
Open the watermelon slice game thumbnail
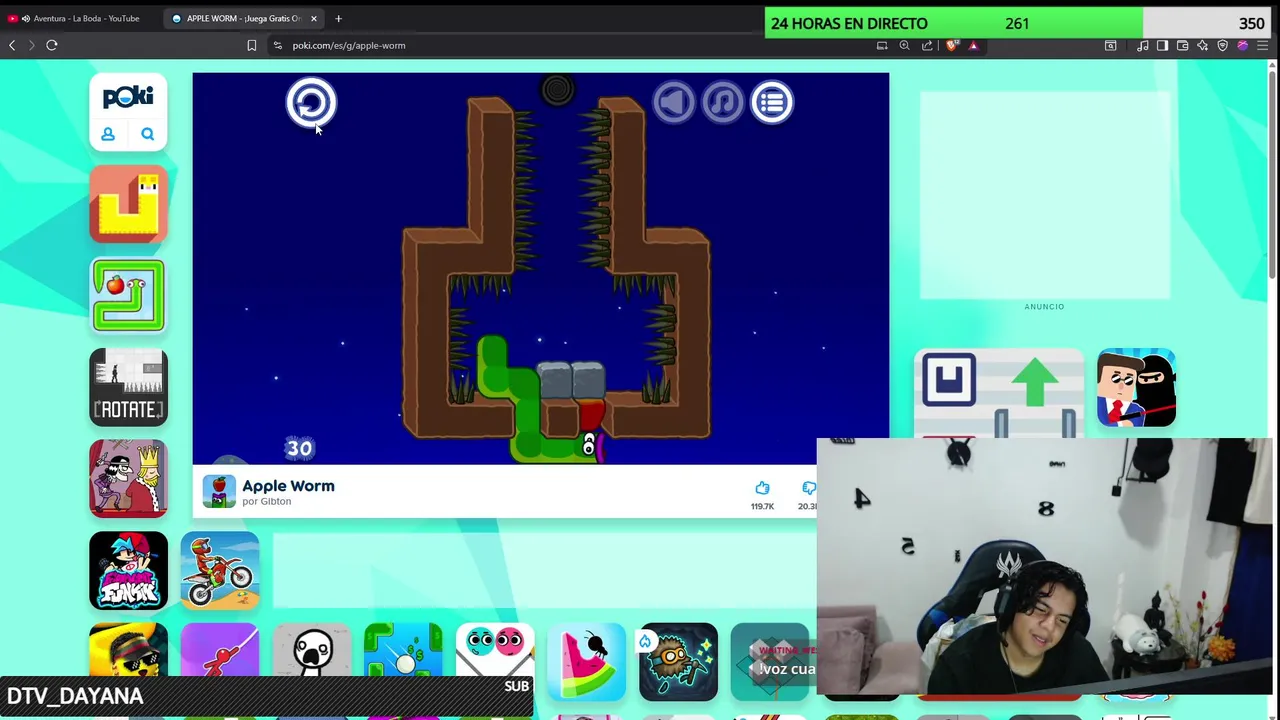587,660
